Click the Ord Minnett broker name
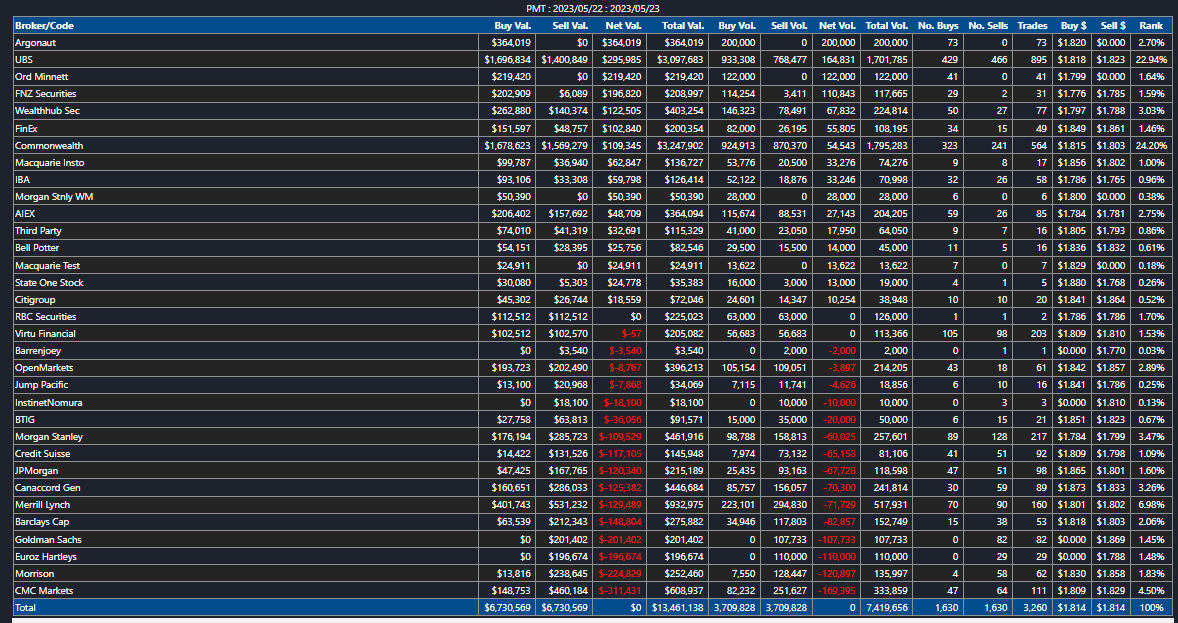Screen dimensions: 1178x623 click(40, 77)
